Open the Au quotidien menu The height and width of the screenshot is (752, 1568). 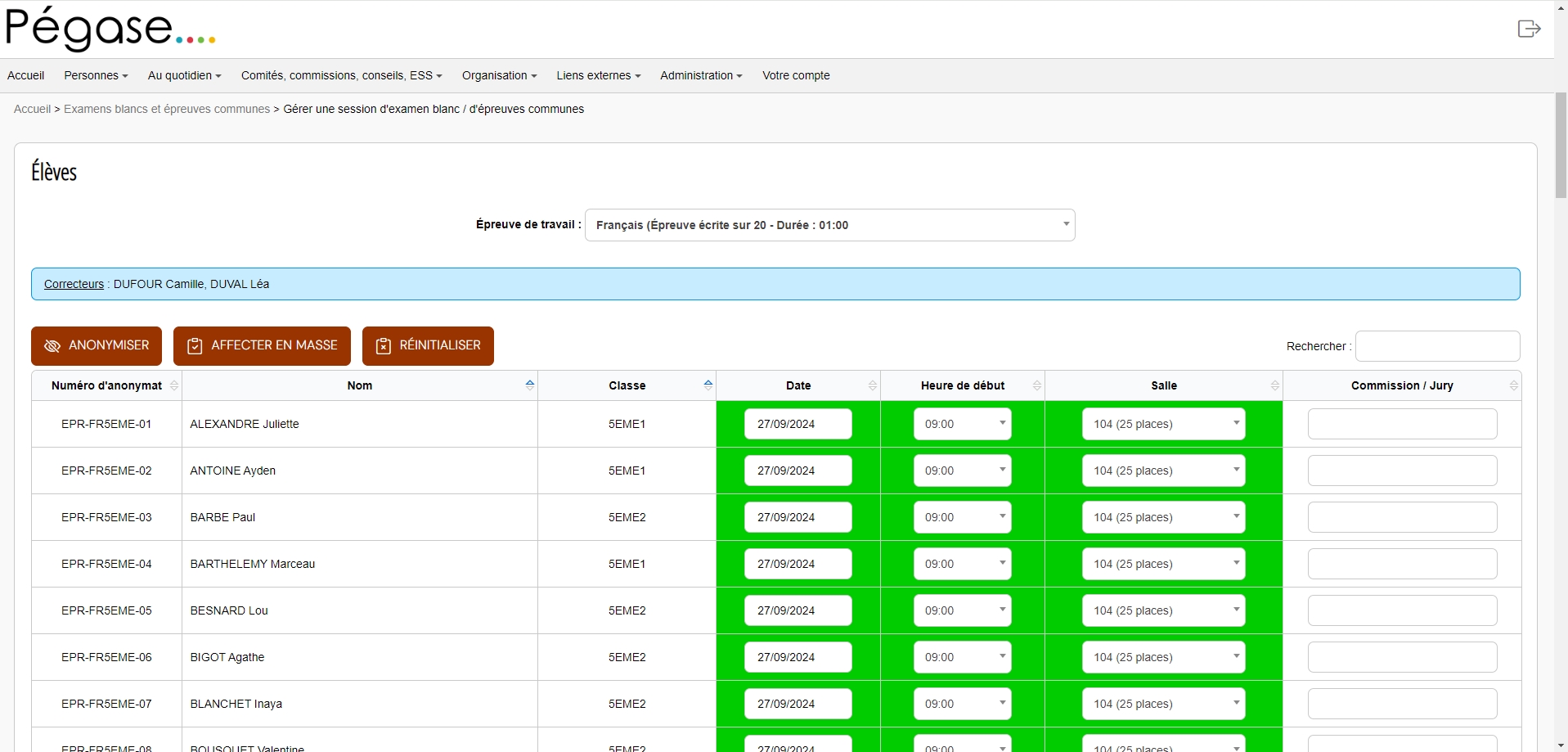point(185,75)
